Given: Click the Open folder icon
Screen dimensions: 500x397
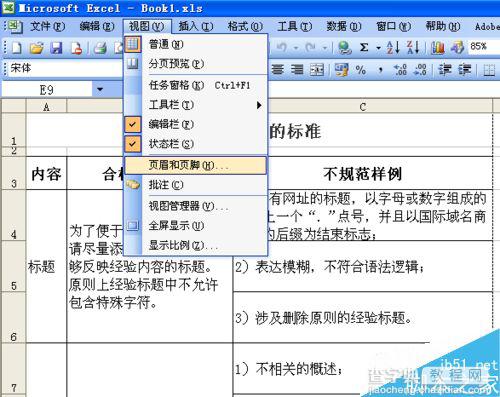Looking at the screenshot, I should (37, 48).
